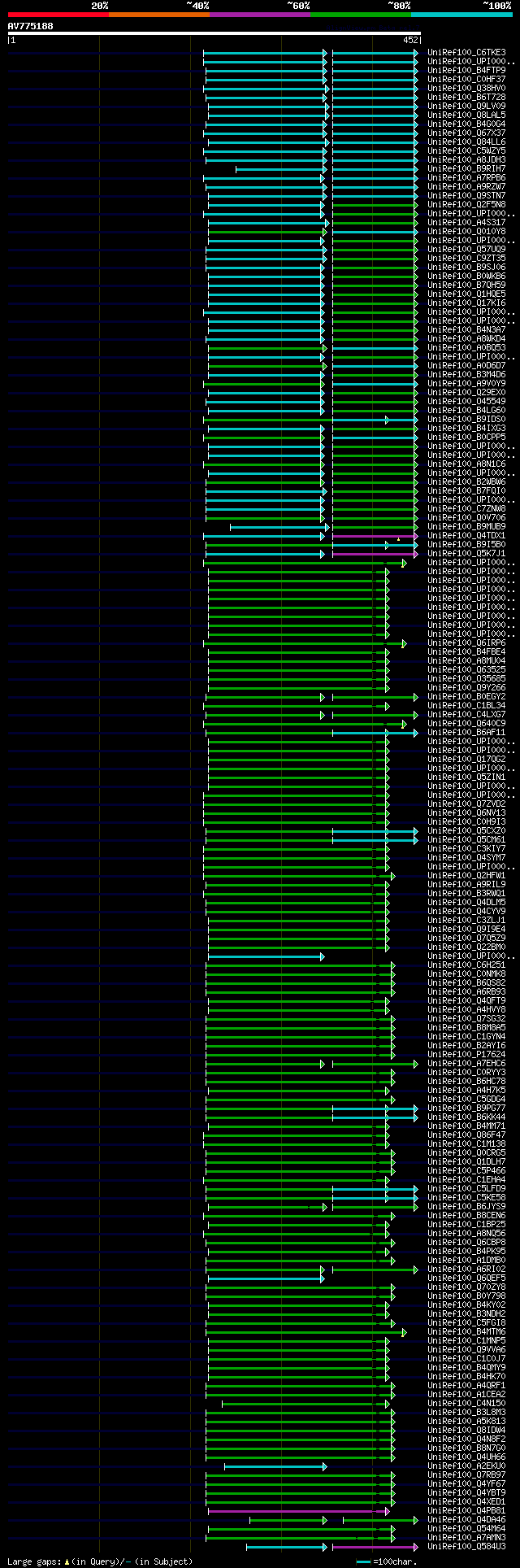Select hit UniRef100_A2EKU0
The height and width of the screenshot is (1568, 520).
466,1466
